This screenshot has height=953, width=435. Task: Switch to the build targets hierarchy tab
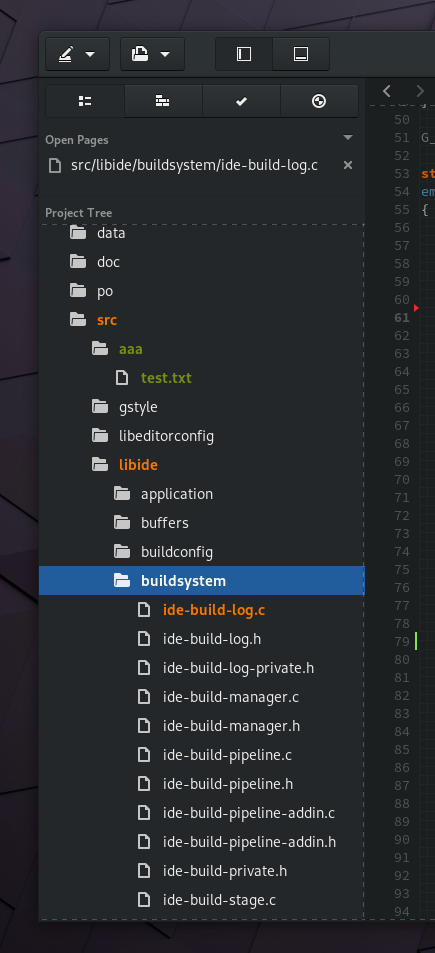click(x=163, y=101)
